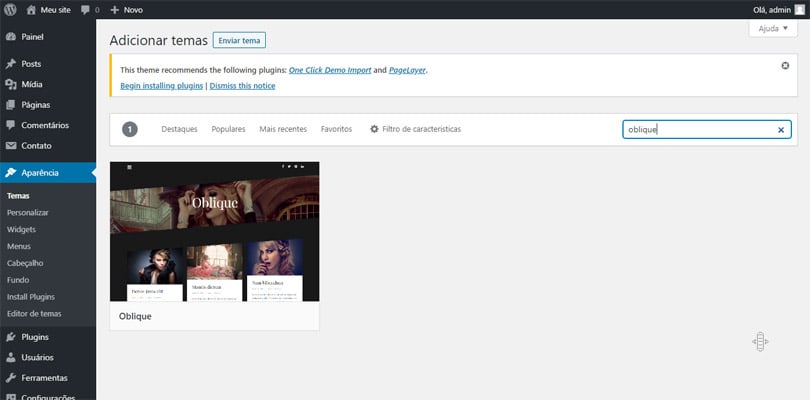
Task: Open the PageLayer plugin link
Action: (408, 70)
